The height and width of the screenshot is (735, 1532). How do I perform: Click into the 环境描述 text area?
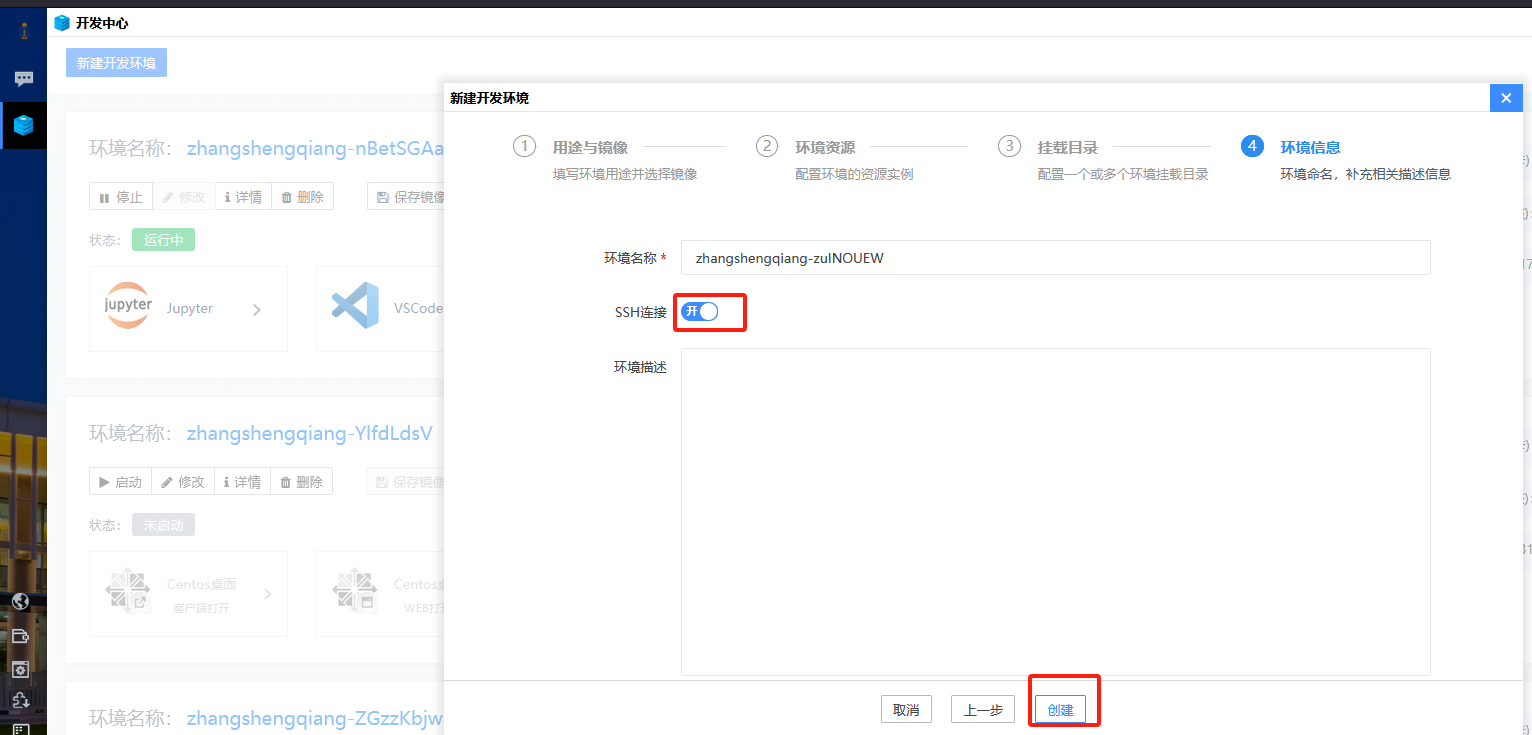pos(1056,512)
